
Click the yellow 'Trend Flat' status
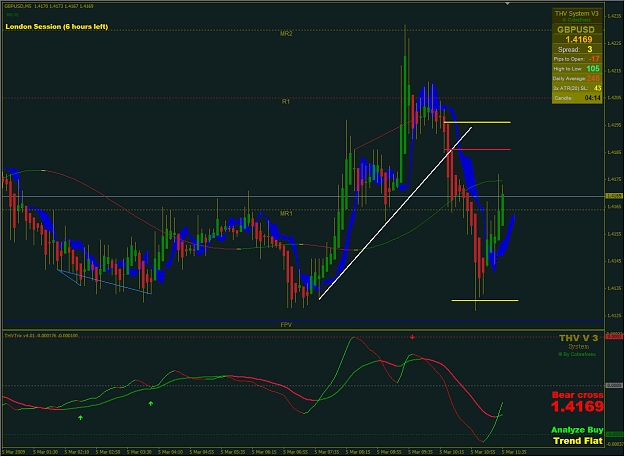click(578, 441)
